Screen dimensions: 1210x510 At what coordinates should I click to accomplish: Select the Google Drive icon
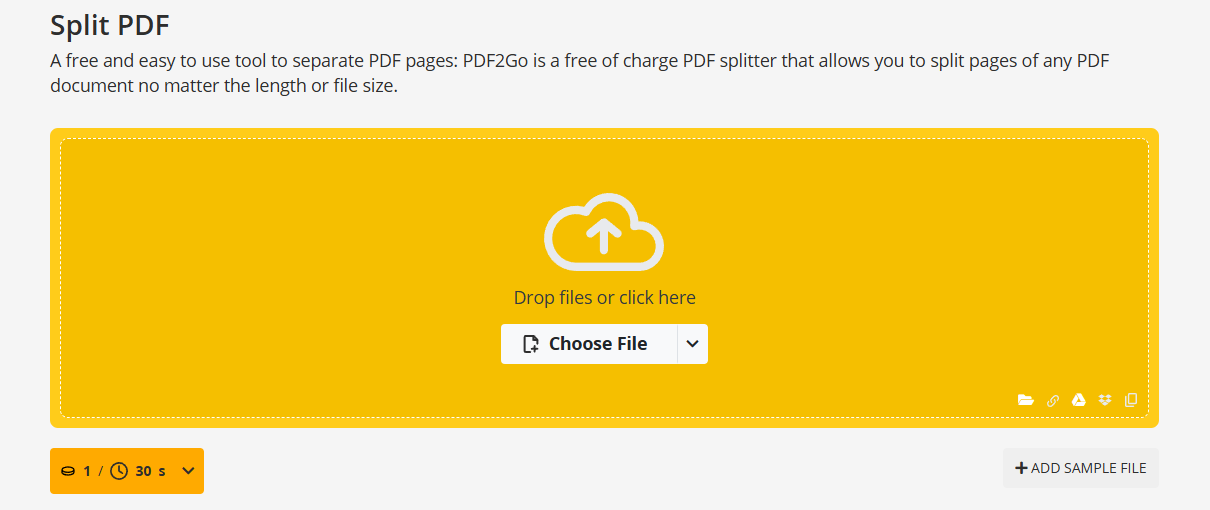[x=1079, y=400]
